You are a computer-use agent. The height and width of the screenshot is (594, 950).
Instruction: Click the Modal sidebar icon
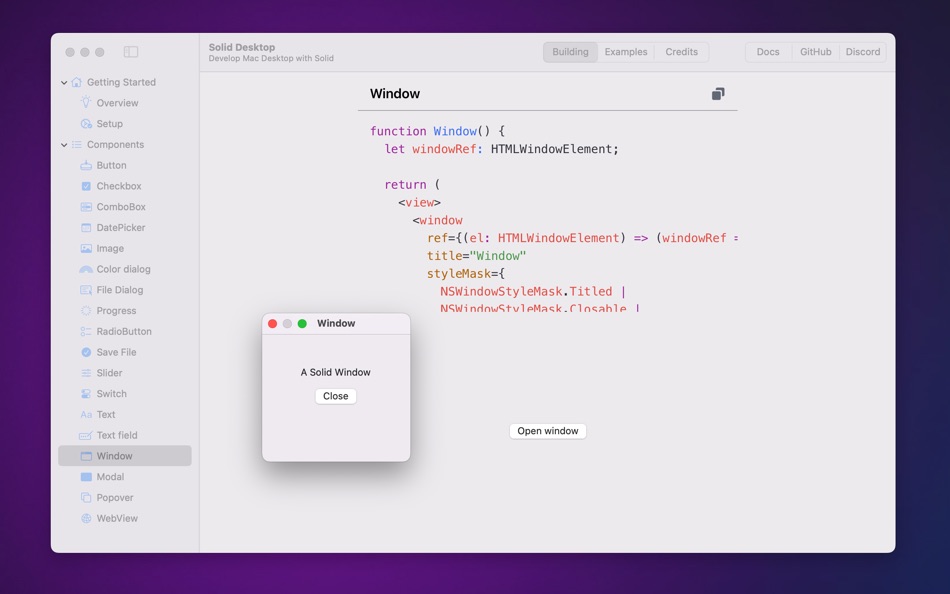(86, 477)
